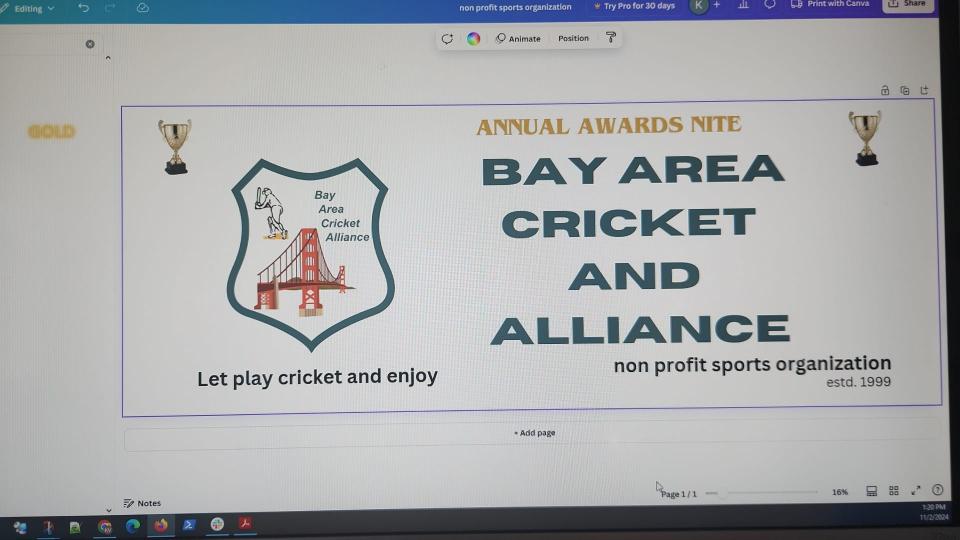Click the Share button

[907, 5]
